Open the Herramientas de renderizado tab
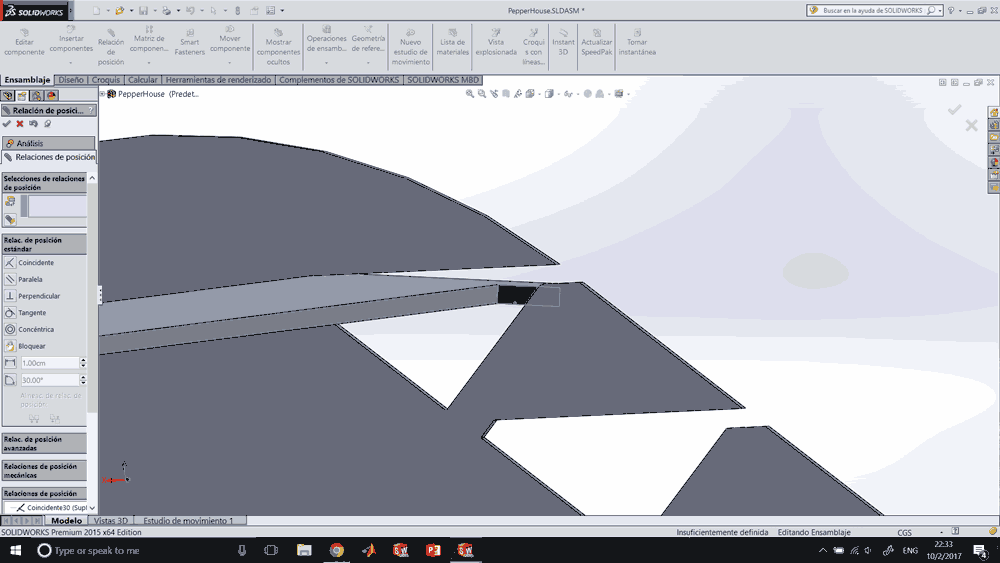 coord(218,80)
